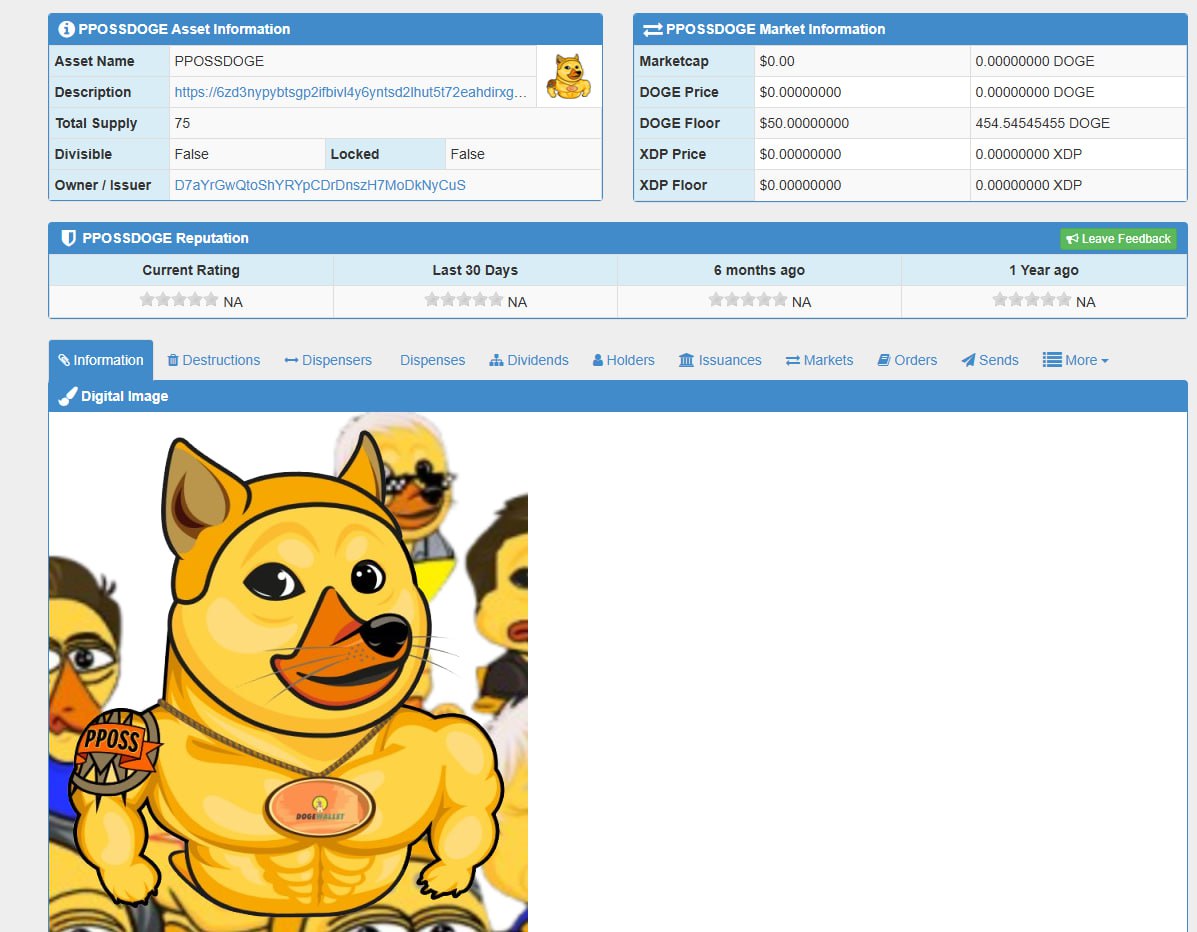Open the Holders tab

(624, 360)
